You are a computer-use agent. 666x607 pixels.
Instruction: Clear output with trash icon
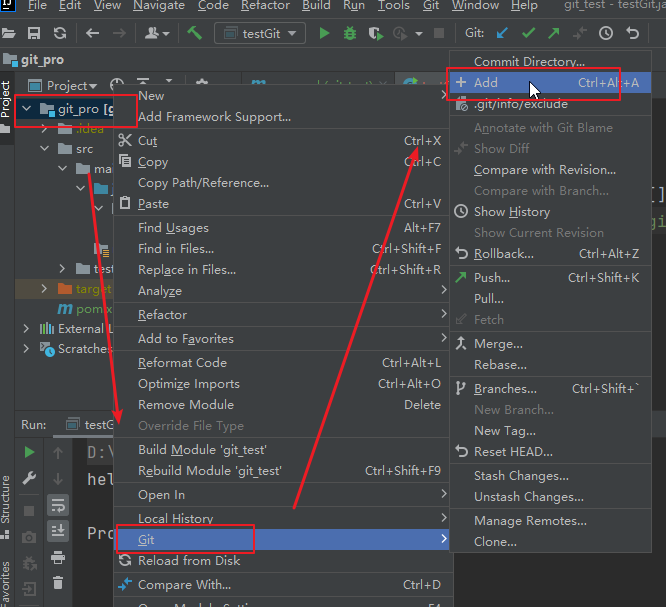[58, 582]
